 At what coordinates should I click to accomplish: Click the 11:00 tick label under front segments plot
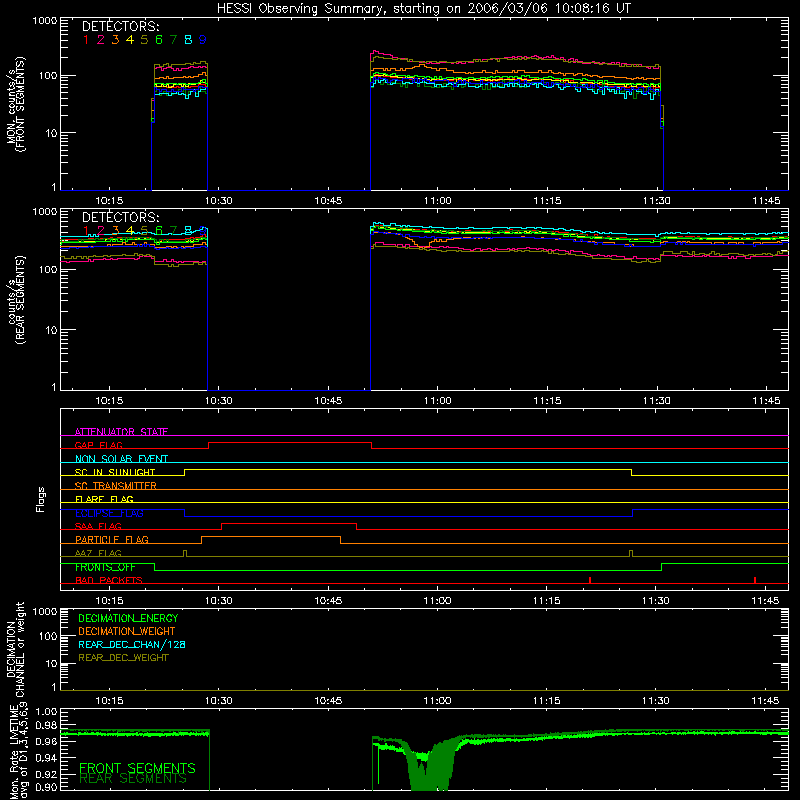click(x=437, y=201)
